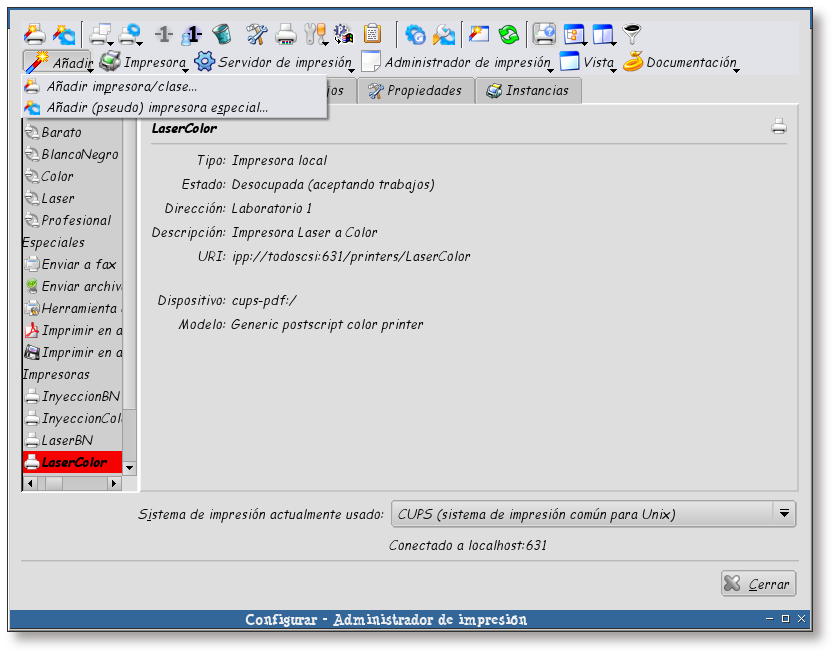Select the Barato printer class
Image resolution: width=836 pixels, height=655 pixels.
click(61, 132)
